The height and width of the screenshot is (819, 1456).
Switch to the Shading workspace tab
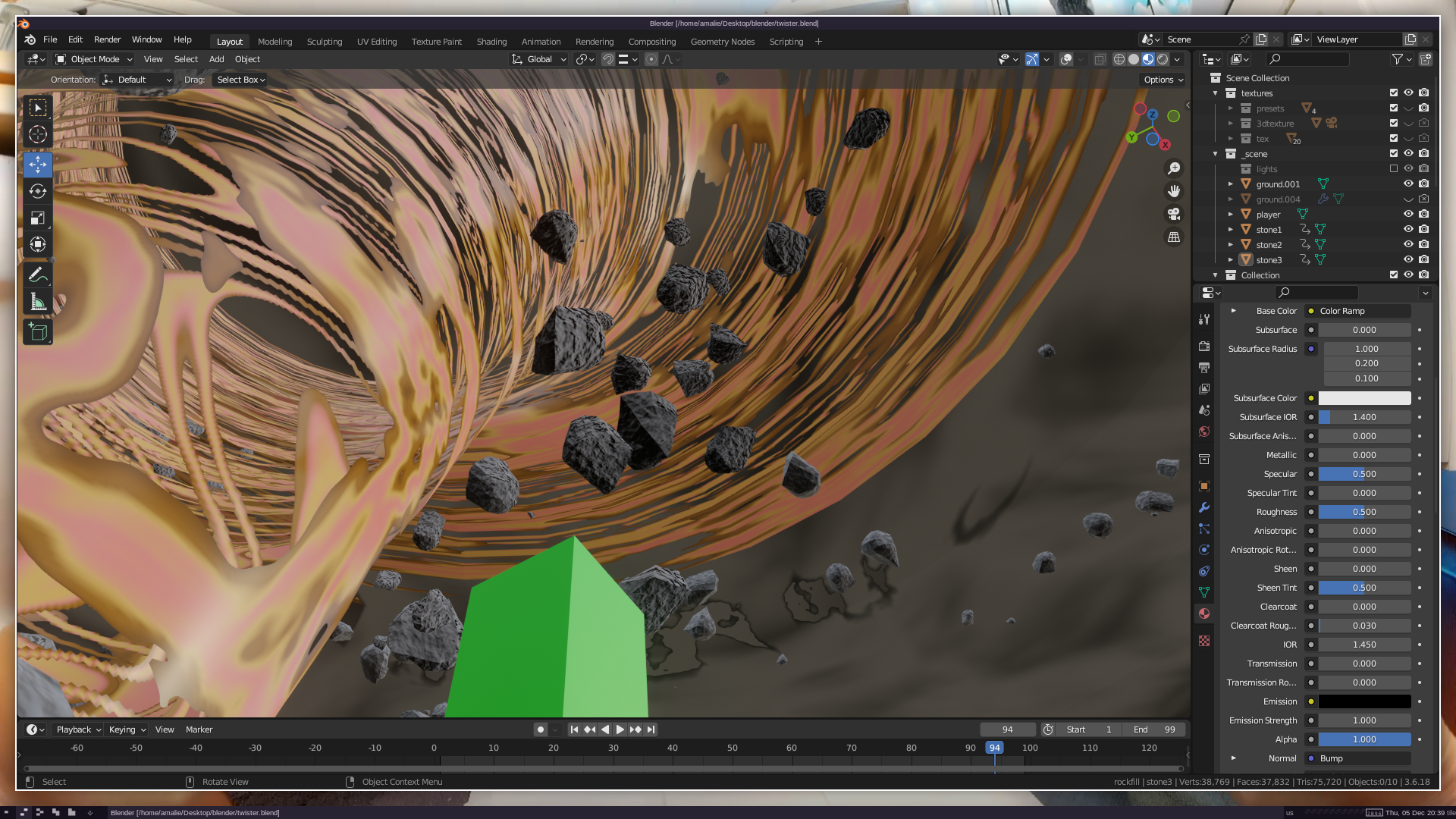tap(491, 42)
